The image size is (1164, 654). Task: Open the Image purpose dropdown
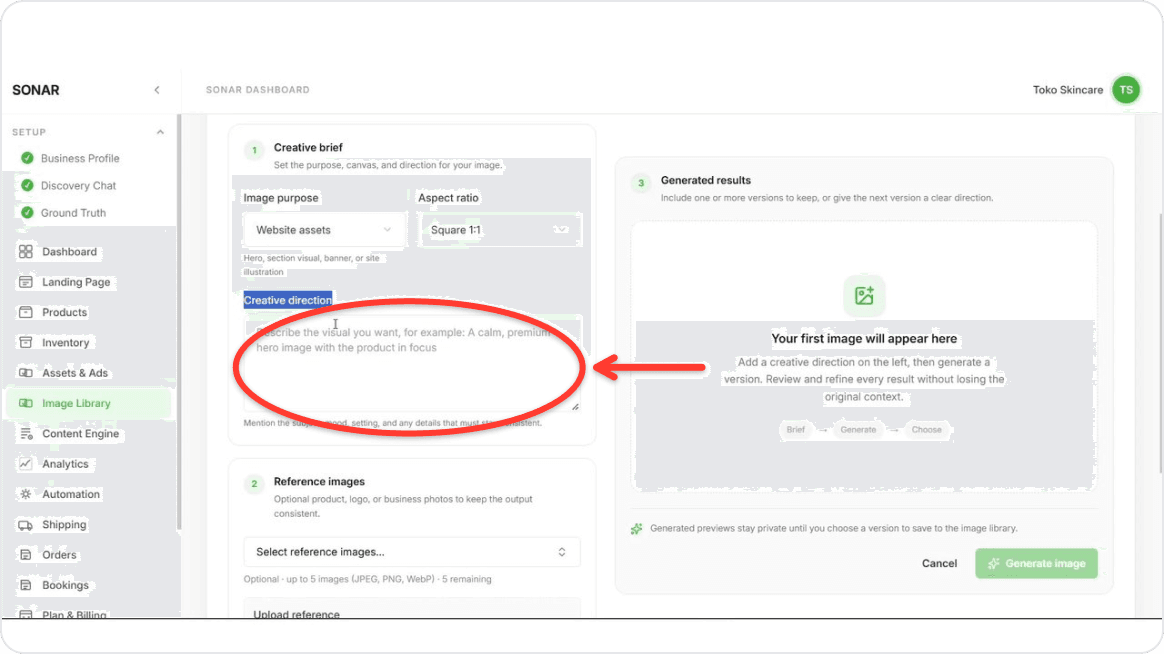pos(324,230)
